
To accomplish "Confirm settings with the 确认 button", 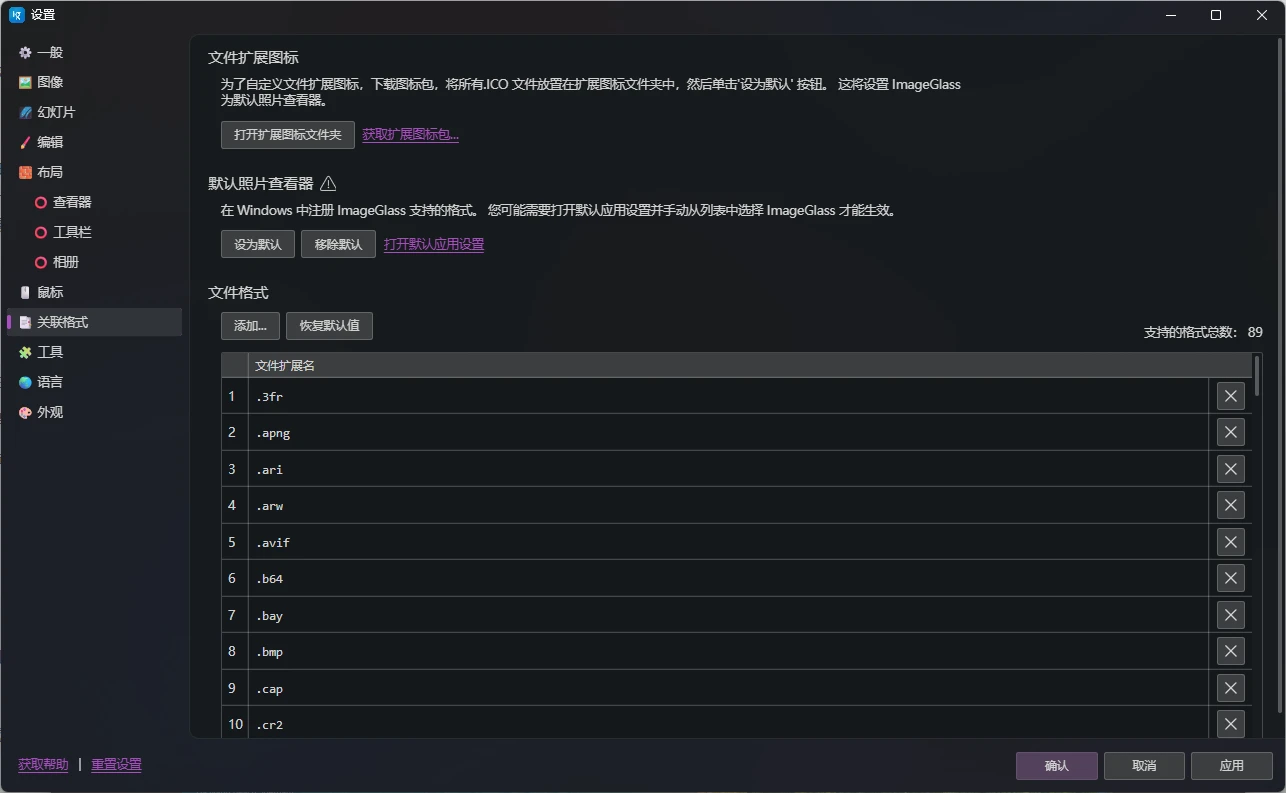I will point(1057,766).
